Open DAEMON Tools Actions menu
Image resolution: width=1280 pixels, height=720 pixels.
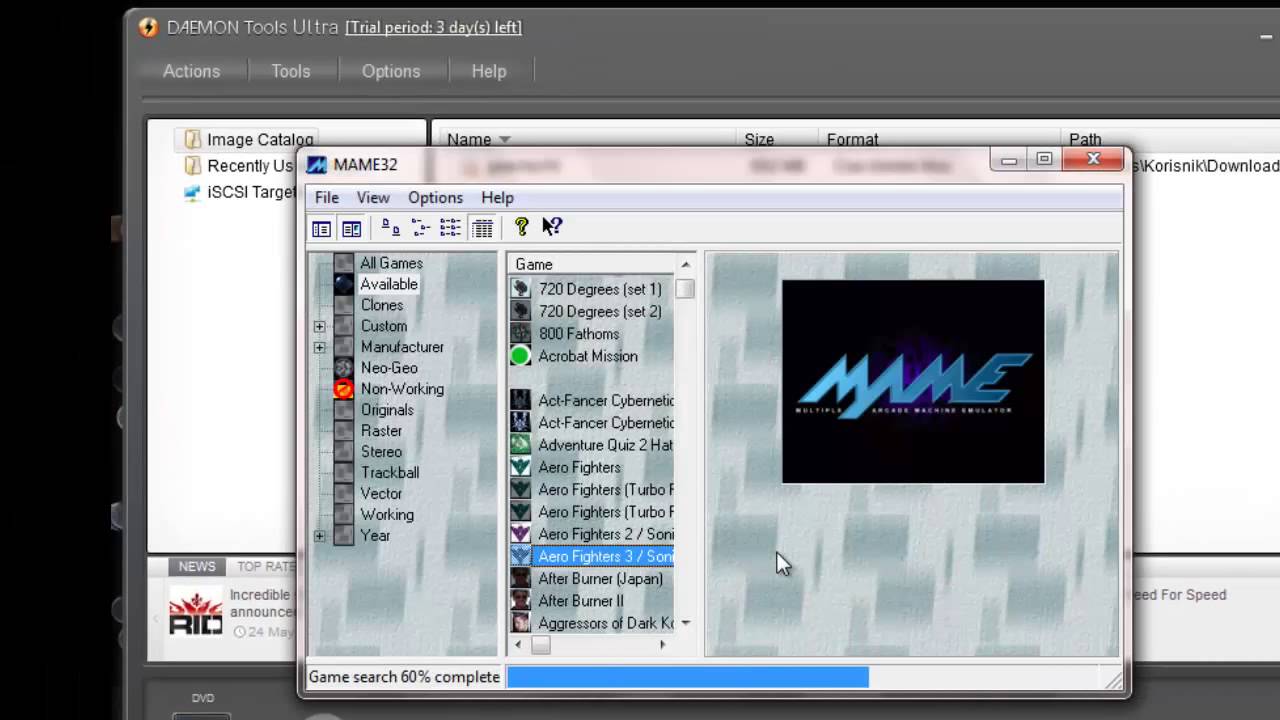click(x=191, y=71)
